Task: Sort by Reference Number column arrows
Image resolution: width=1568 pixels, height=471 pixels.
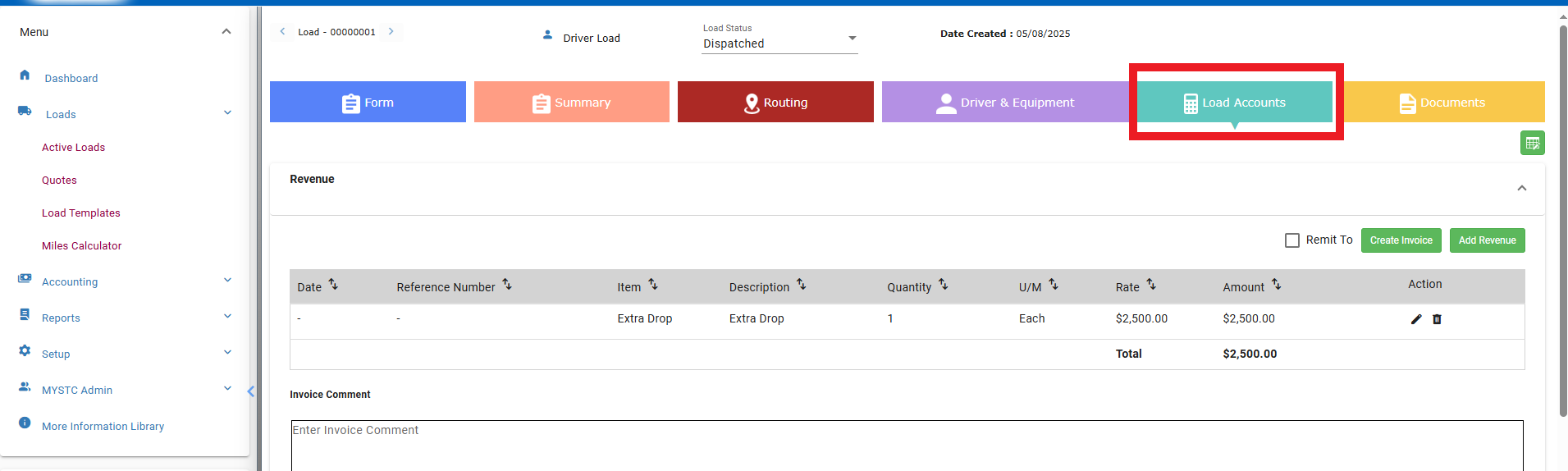Action: point(507,285)
